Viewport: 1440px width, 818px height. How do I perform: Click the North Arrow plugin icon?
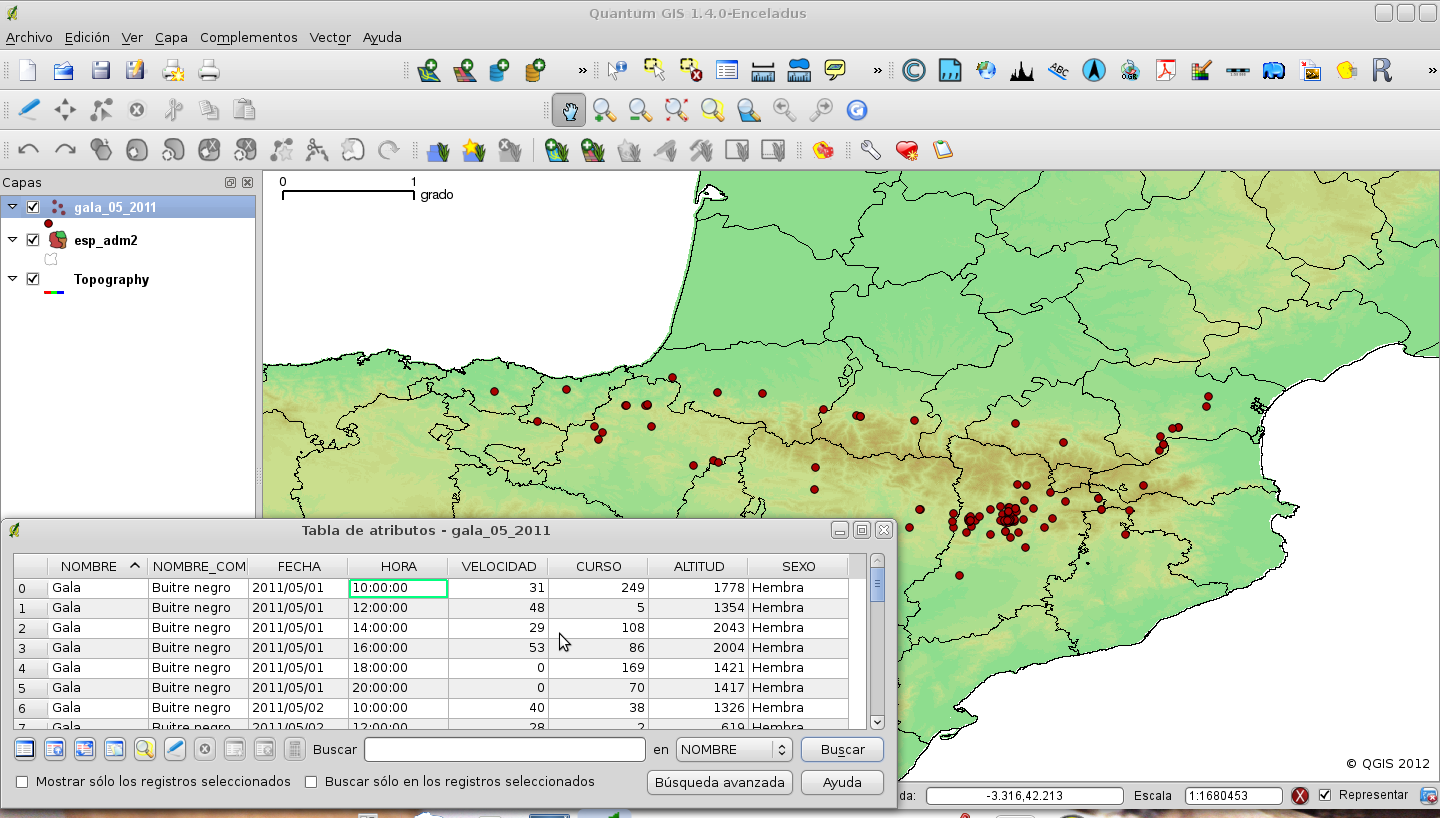pyautogui.click(x=1094, y=70)
